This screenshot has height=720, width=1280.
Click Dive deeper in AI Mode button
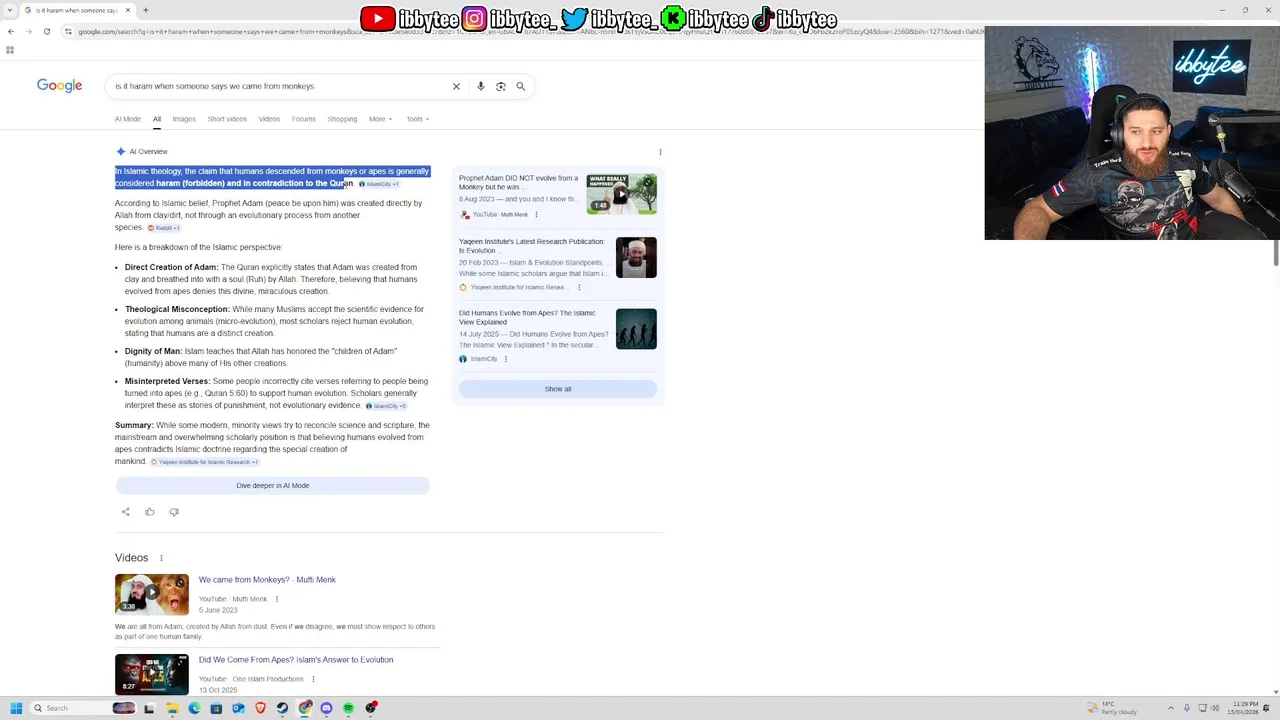(273, 486)
